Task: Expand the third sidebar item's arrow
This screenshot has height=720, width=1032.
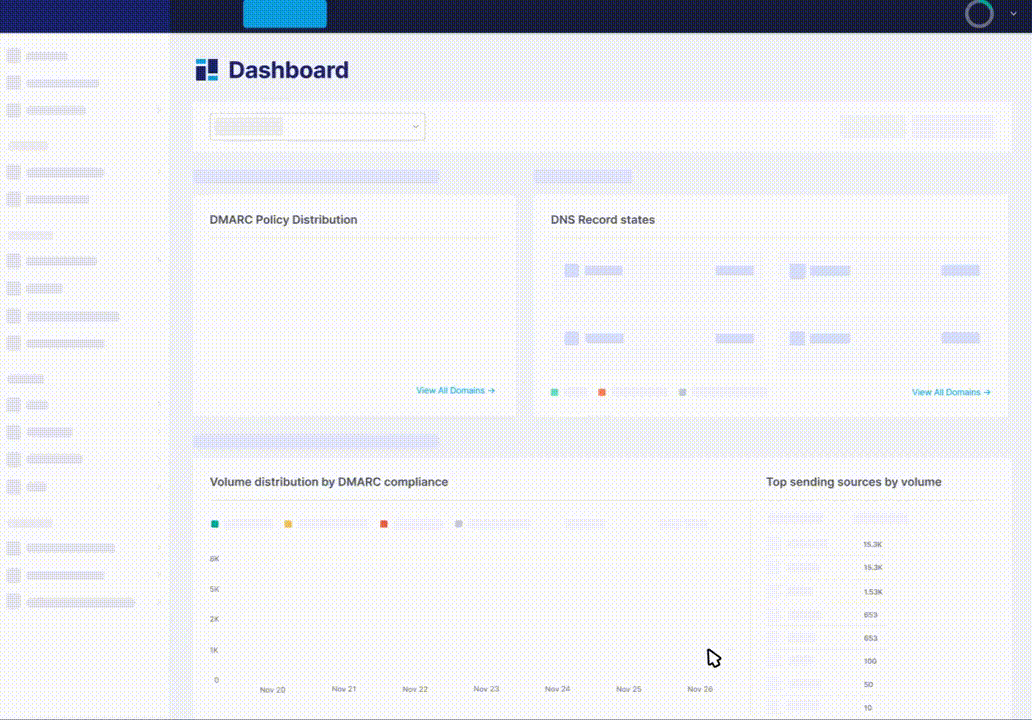Action: point(159,110)
